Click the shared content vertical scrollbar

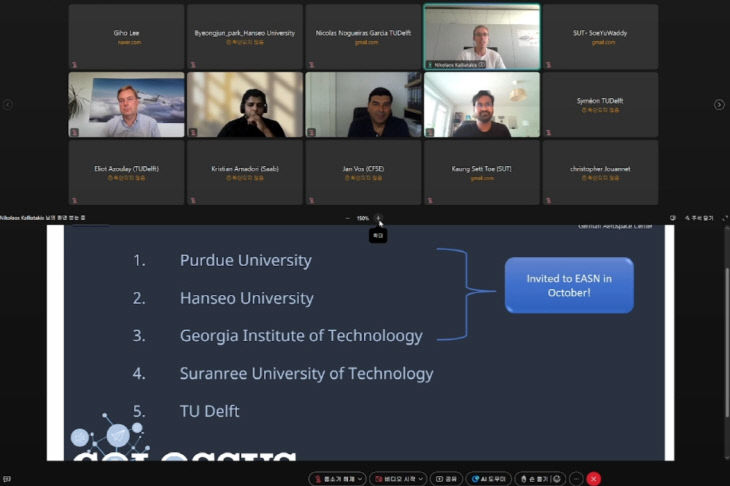727,343
